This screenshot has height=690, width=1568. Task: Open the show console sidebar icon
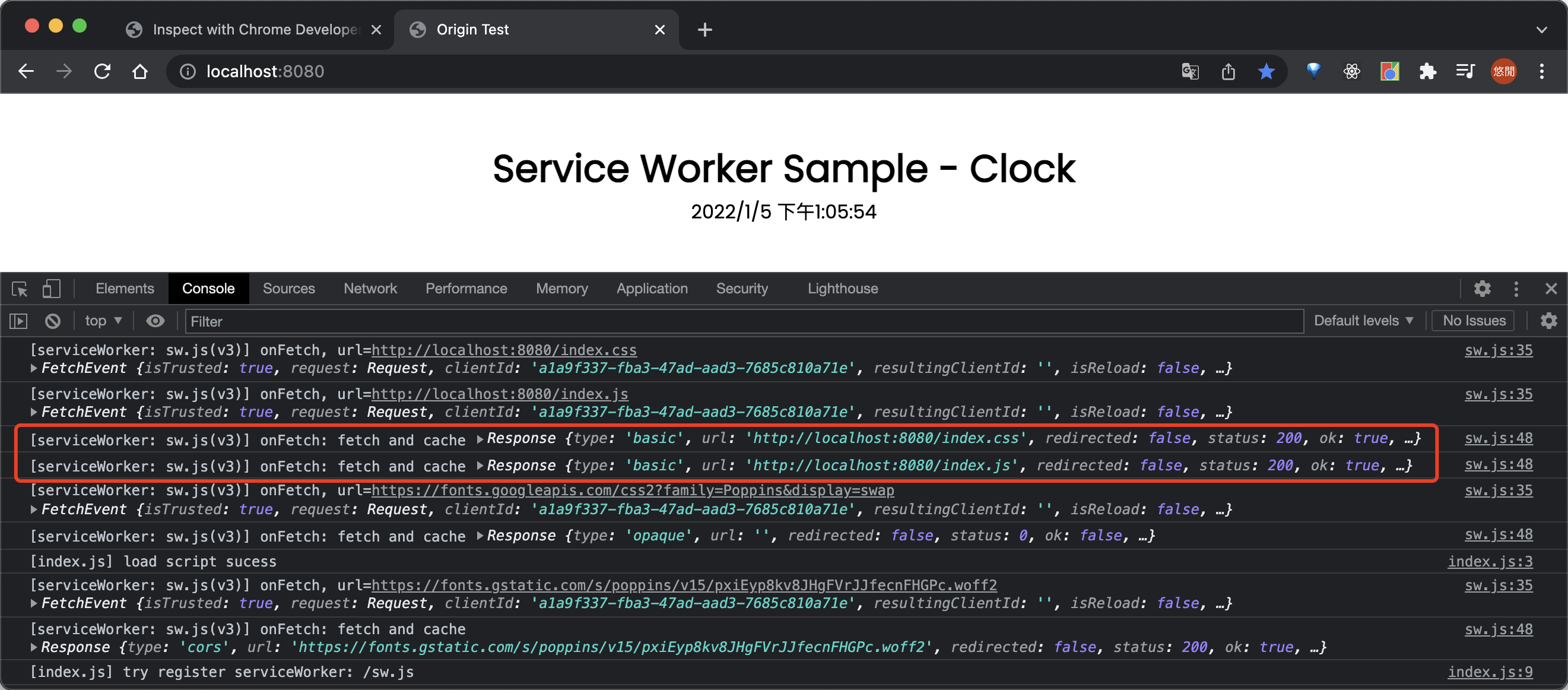[x=18, y=321]
